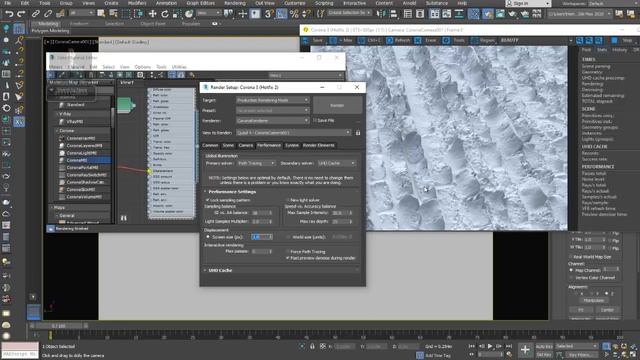The width and height of the screenshot is (640, 360).
Task: Open the Target dropdown in Render Setup
Action: [x=273, y=100]
